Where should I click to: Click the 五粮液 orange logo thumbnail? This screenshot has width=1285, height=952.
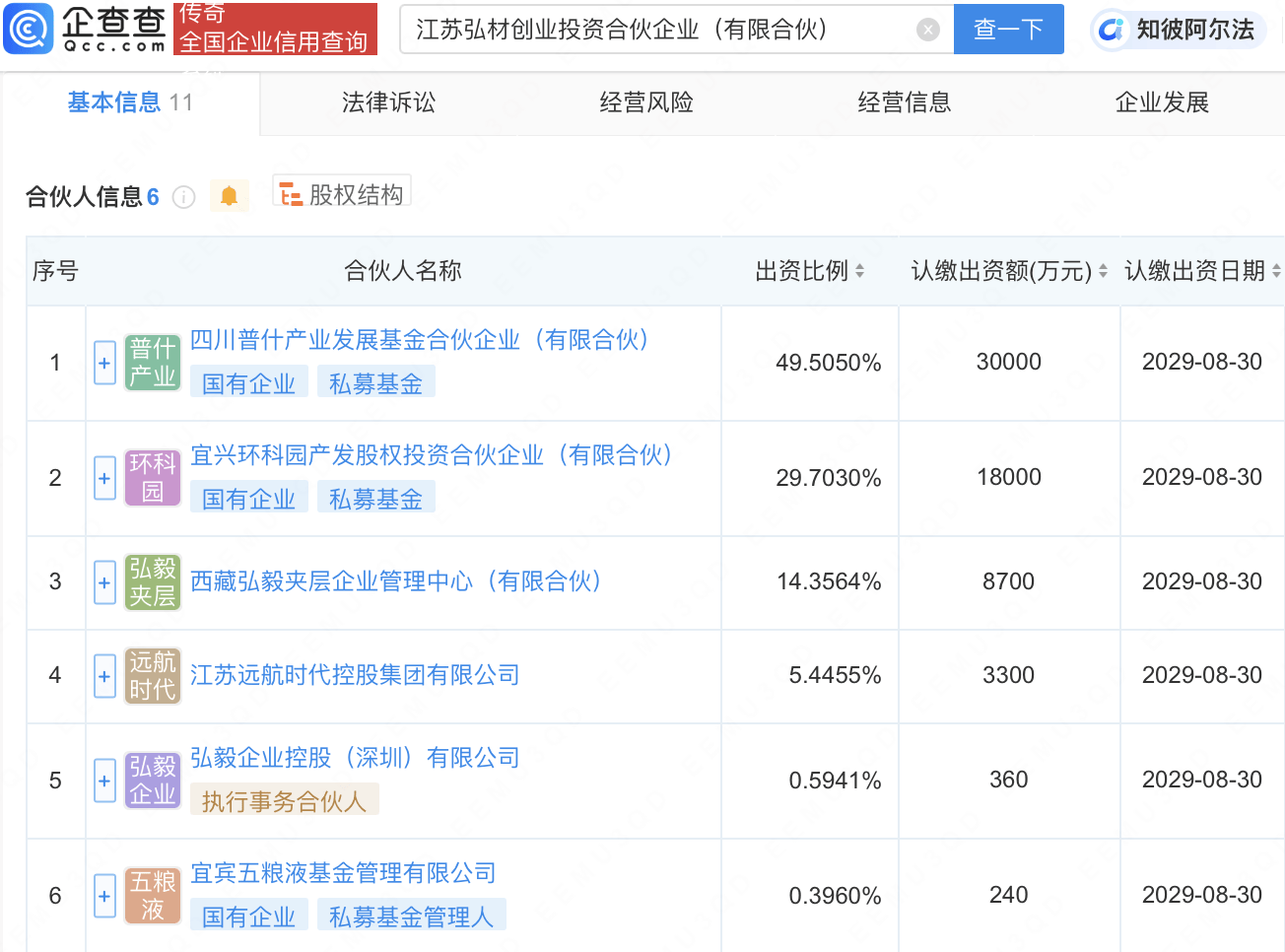click(153, 896)
